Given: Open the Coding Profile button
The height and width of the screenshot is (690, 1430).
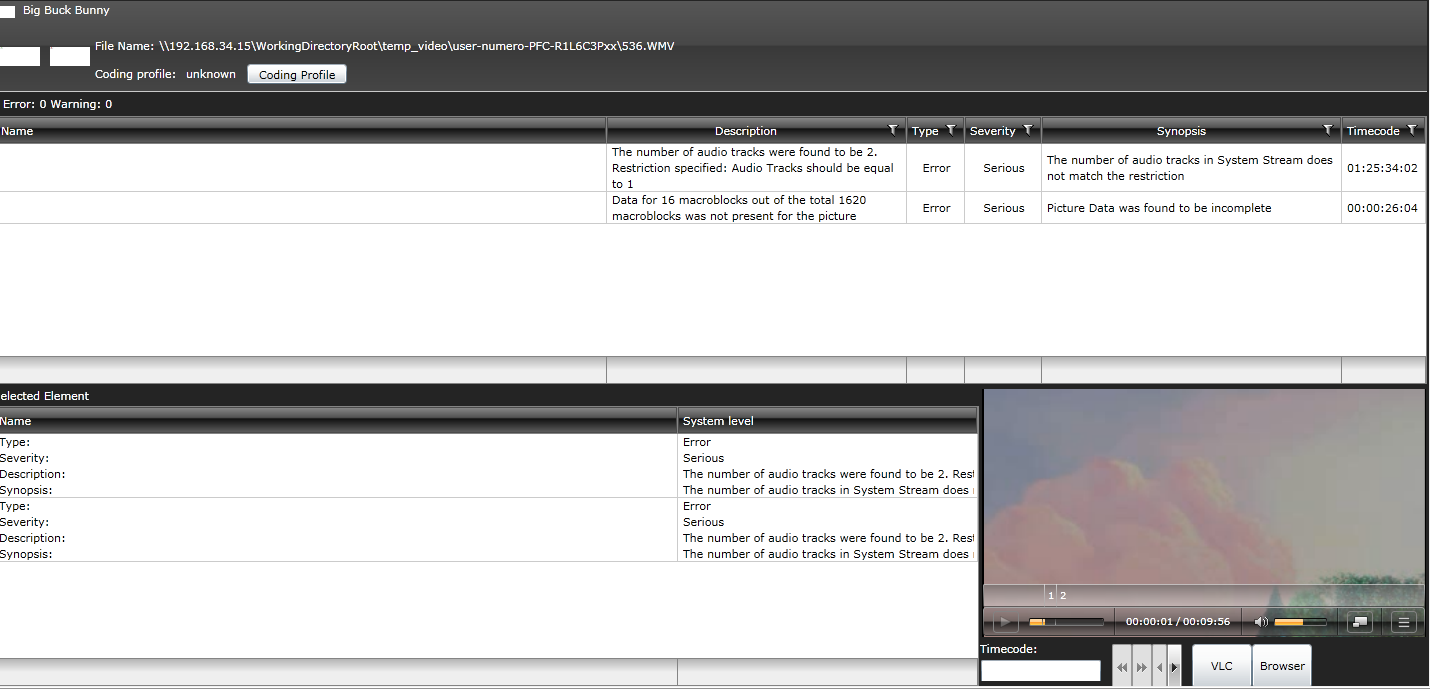Looking at the screenshot, I should tap(297, 75).
